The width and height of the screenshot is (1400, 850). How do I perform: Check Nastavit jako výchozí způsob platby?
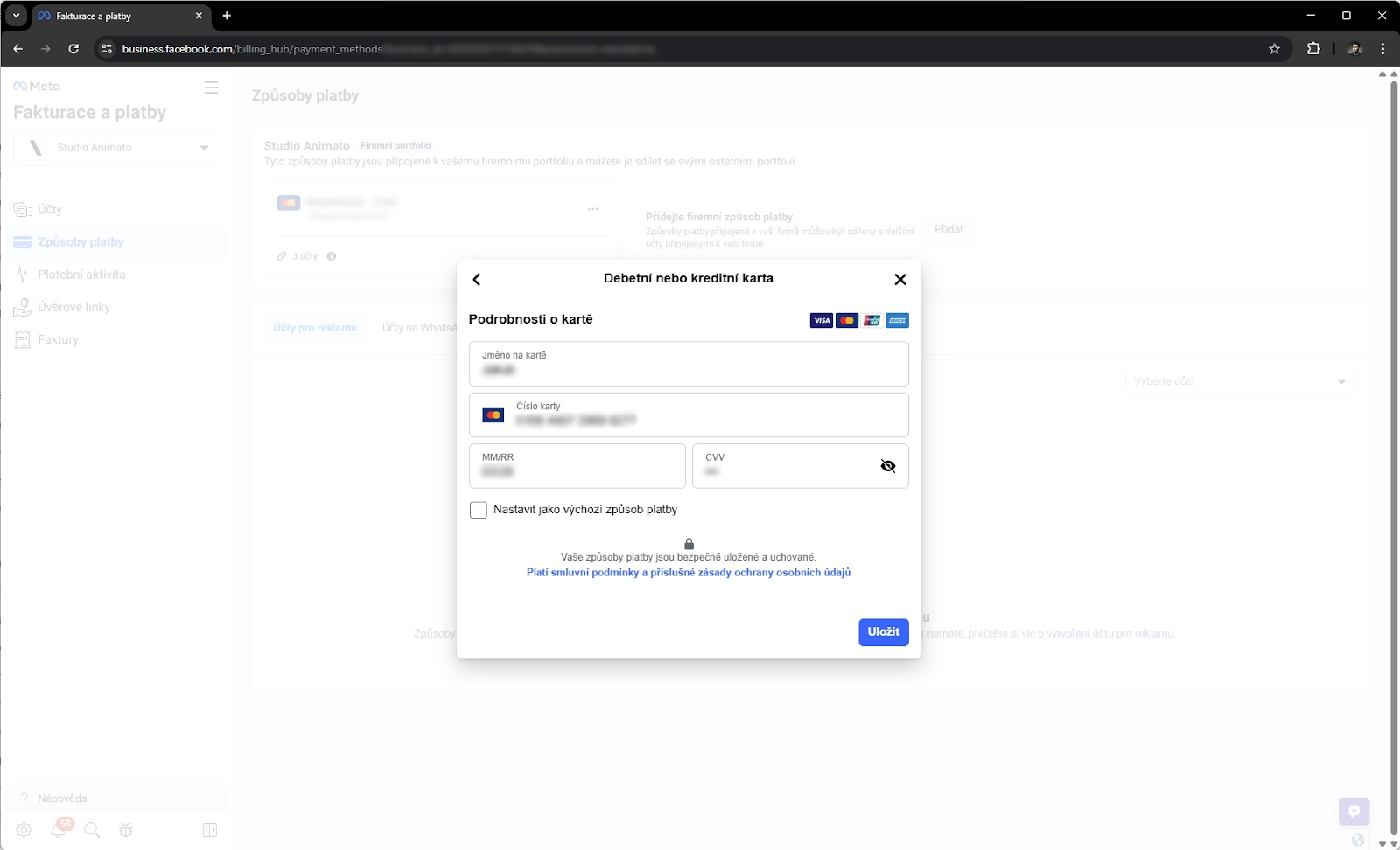point(479,510)
